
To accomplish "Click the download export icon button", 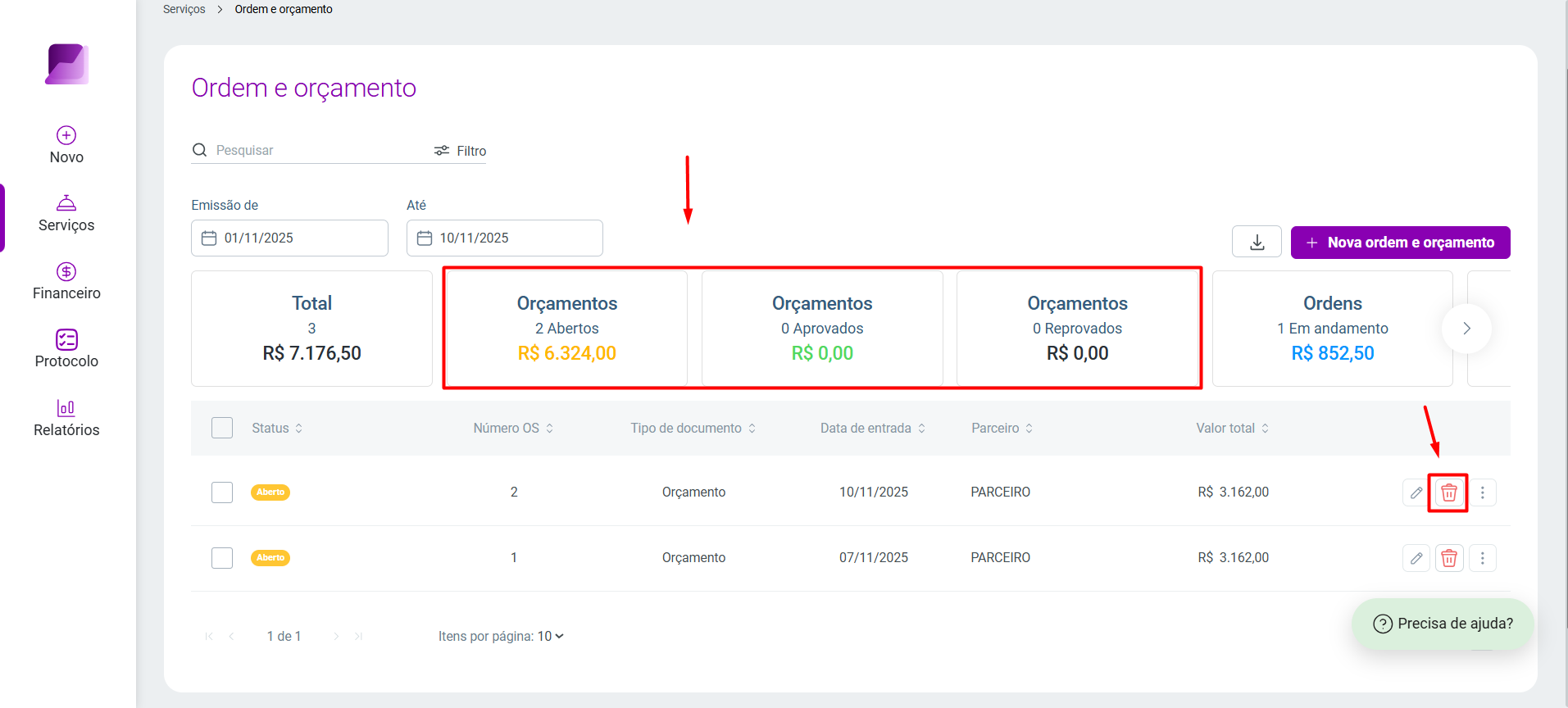I will 1257,242.
